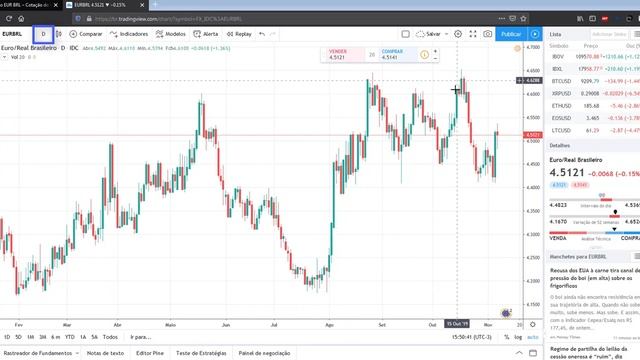The height and width of the screenshot is (360, 640).
Task: Open the Painel de negociação tab
Action: coord(264,353)
